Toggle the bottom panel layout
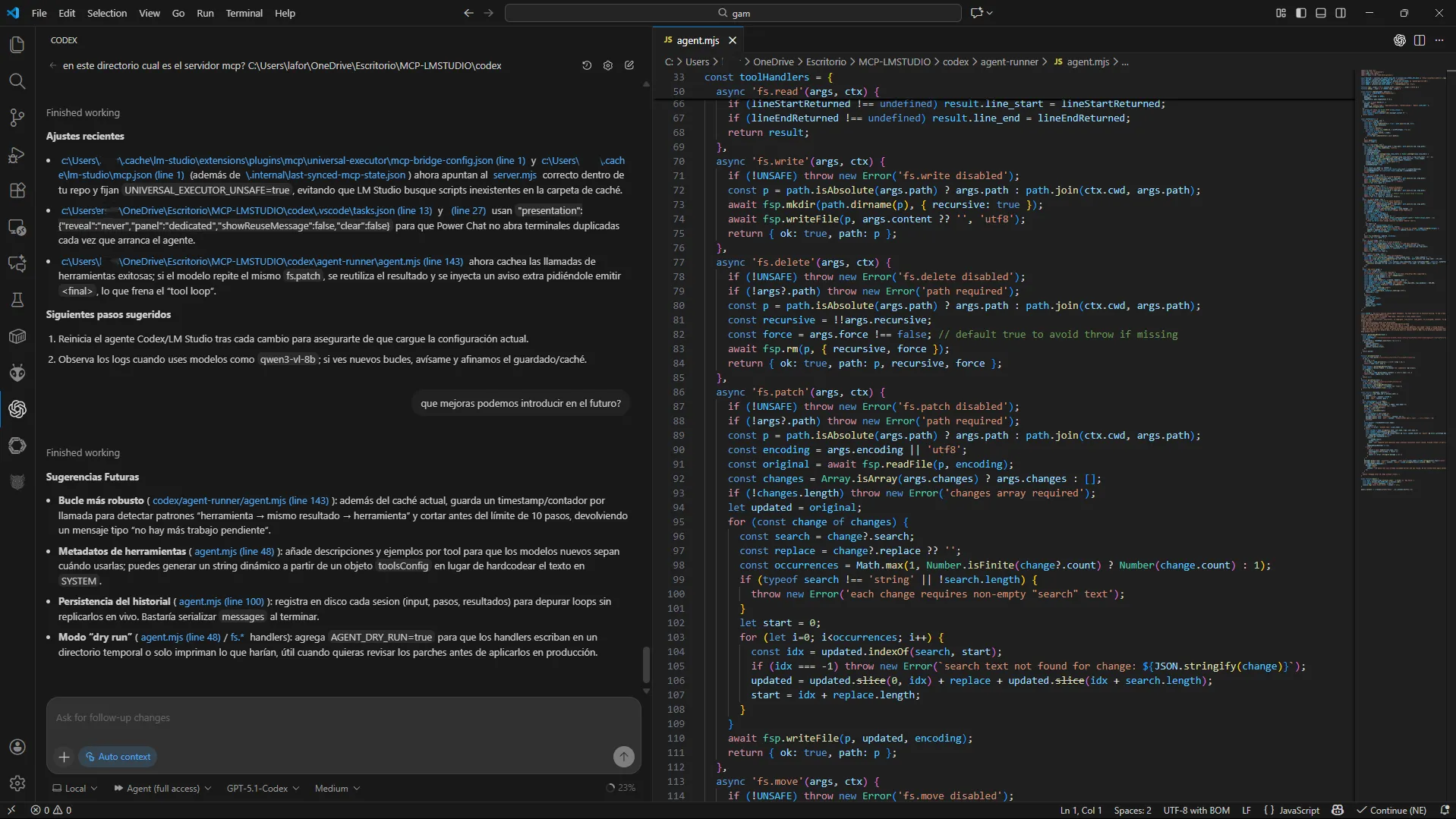 (1321, 13)
